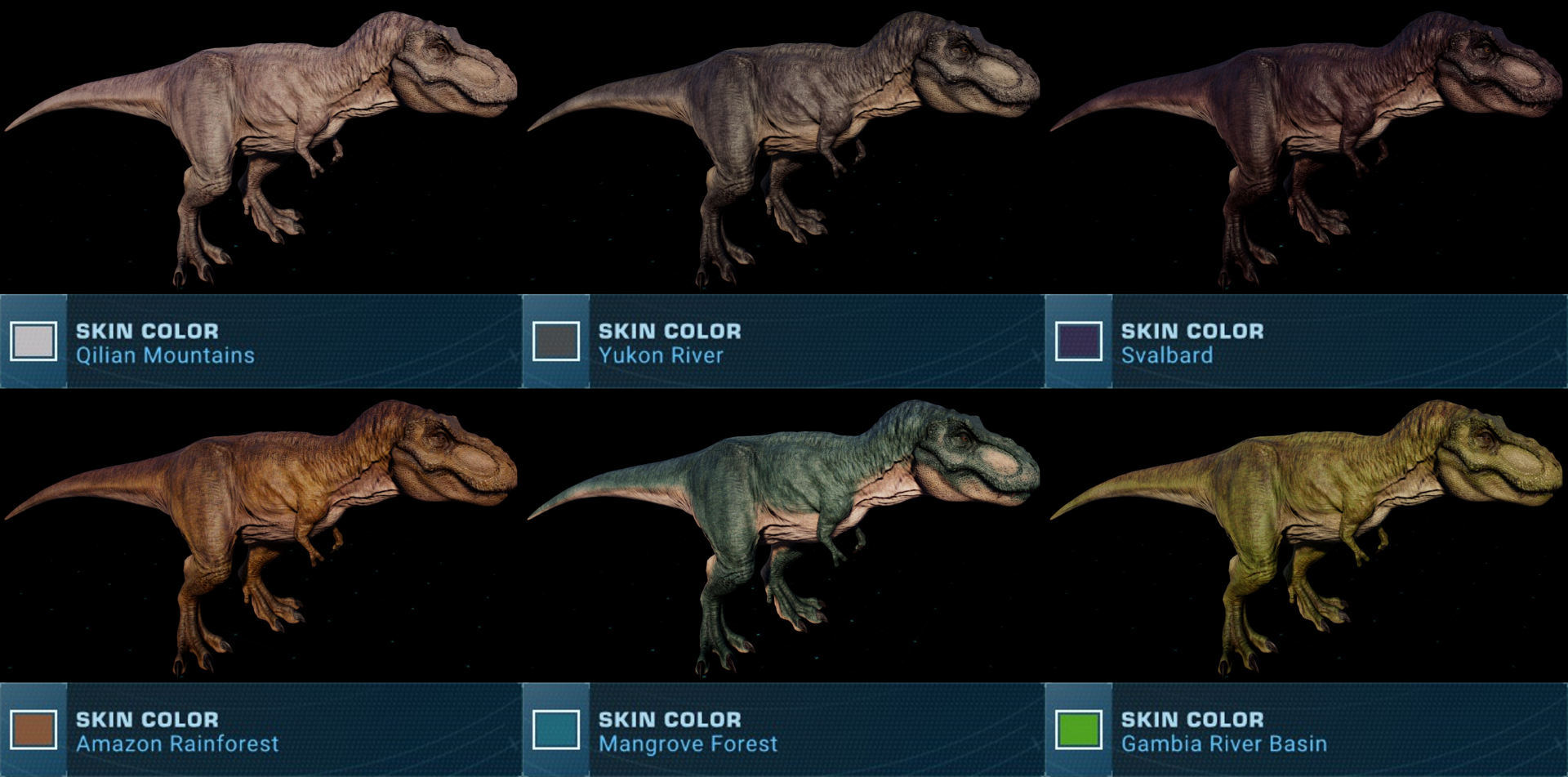Open the olive-green Gambia T. rex preview

(x=1307, y=536)
